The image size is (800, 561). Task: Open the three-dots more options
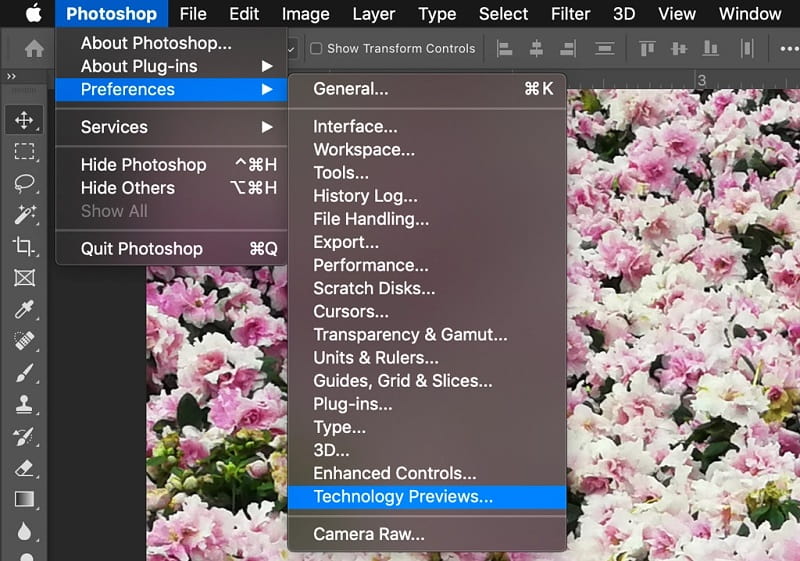[789, 49]
